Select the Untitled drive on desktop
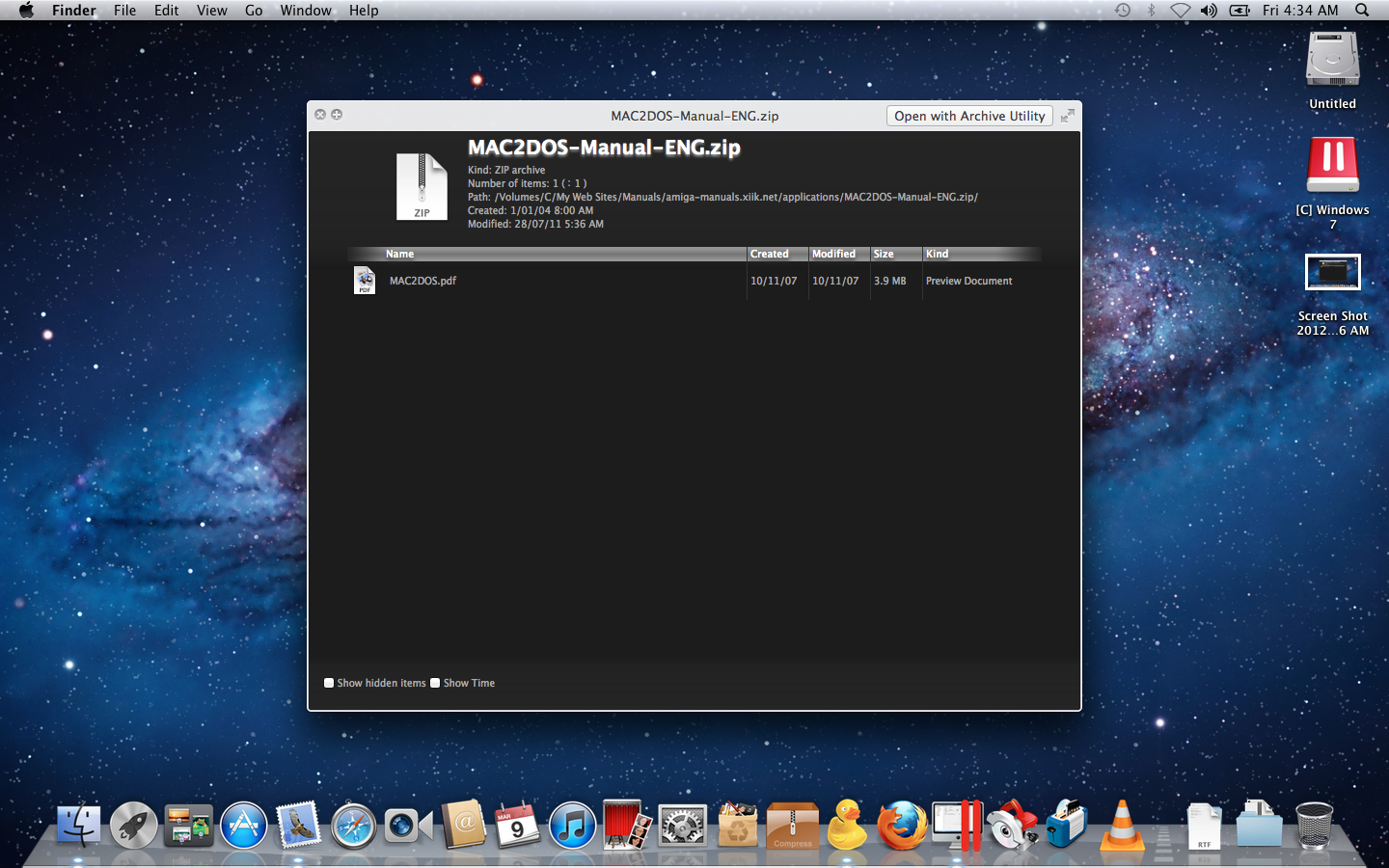Screen dimensions: 1389x868 tap(1332, 60)
